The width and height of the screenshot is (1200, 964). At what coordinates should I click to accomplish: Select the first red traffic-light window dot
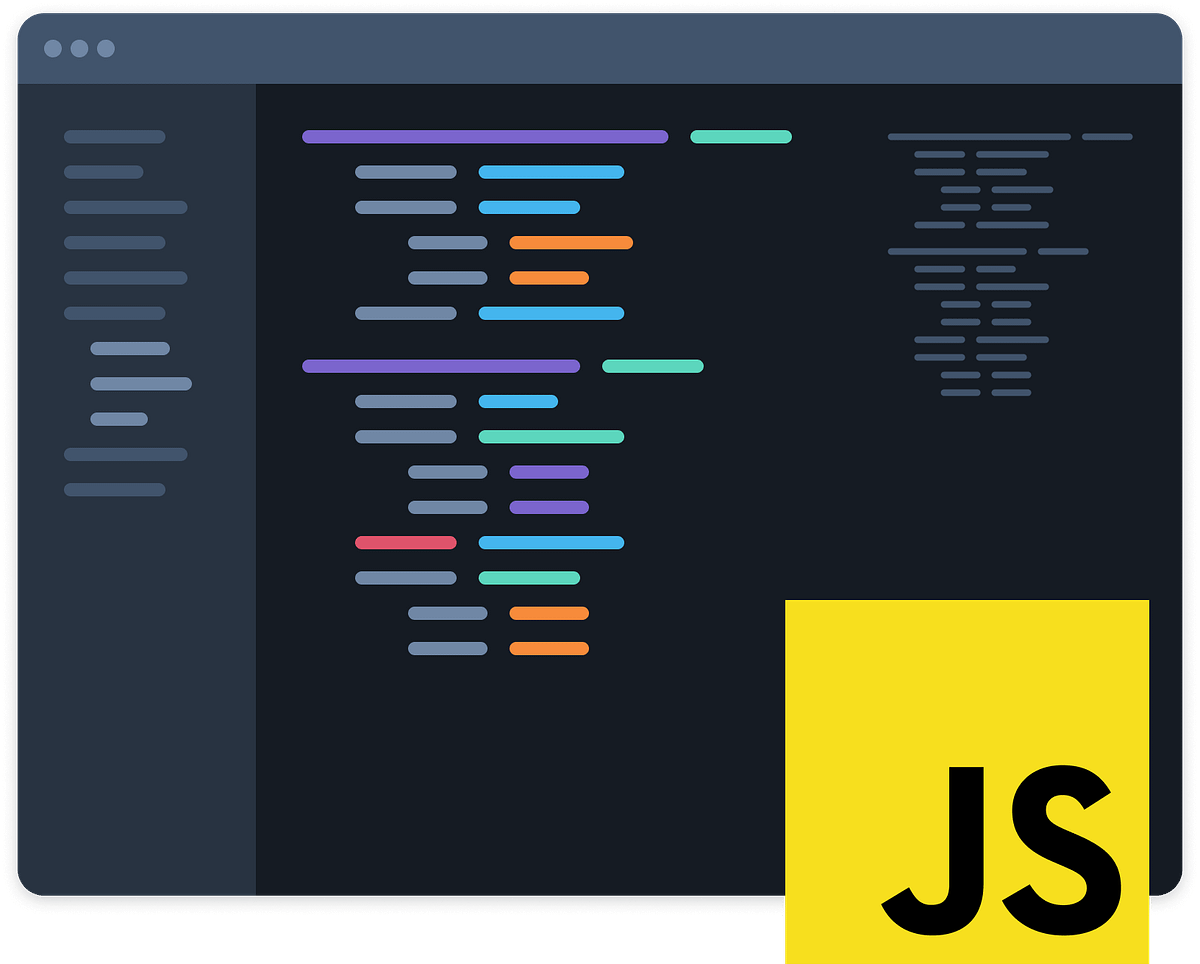pos(53,47)
